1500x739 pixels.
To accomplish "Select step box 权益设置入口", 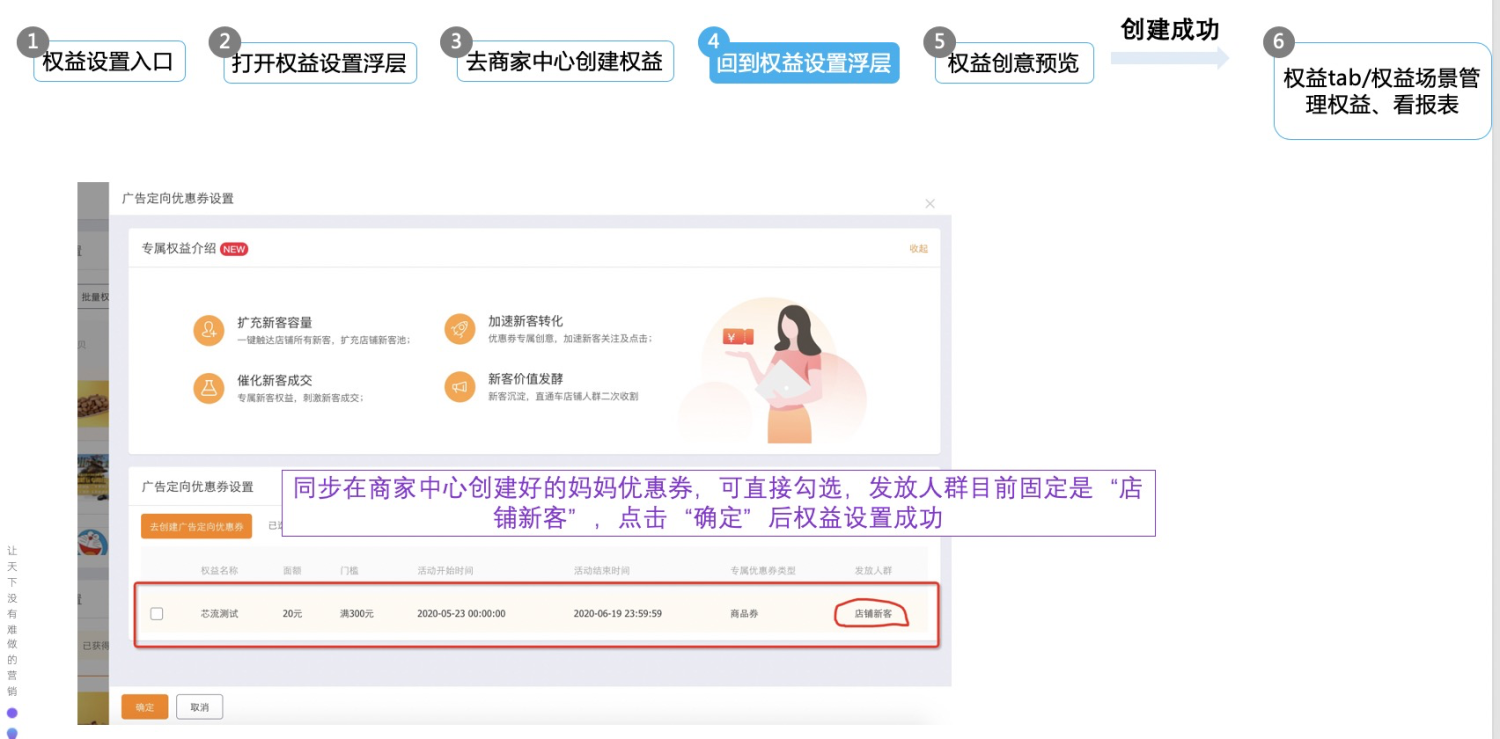I will click(109, 61).
